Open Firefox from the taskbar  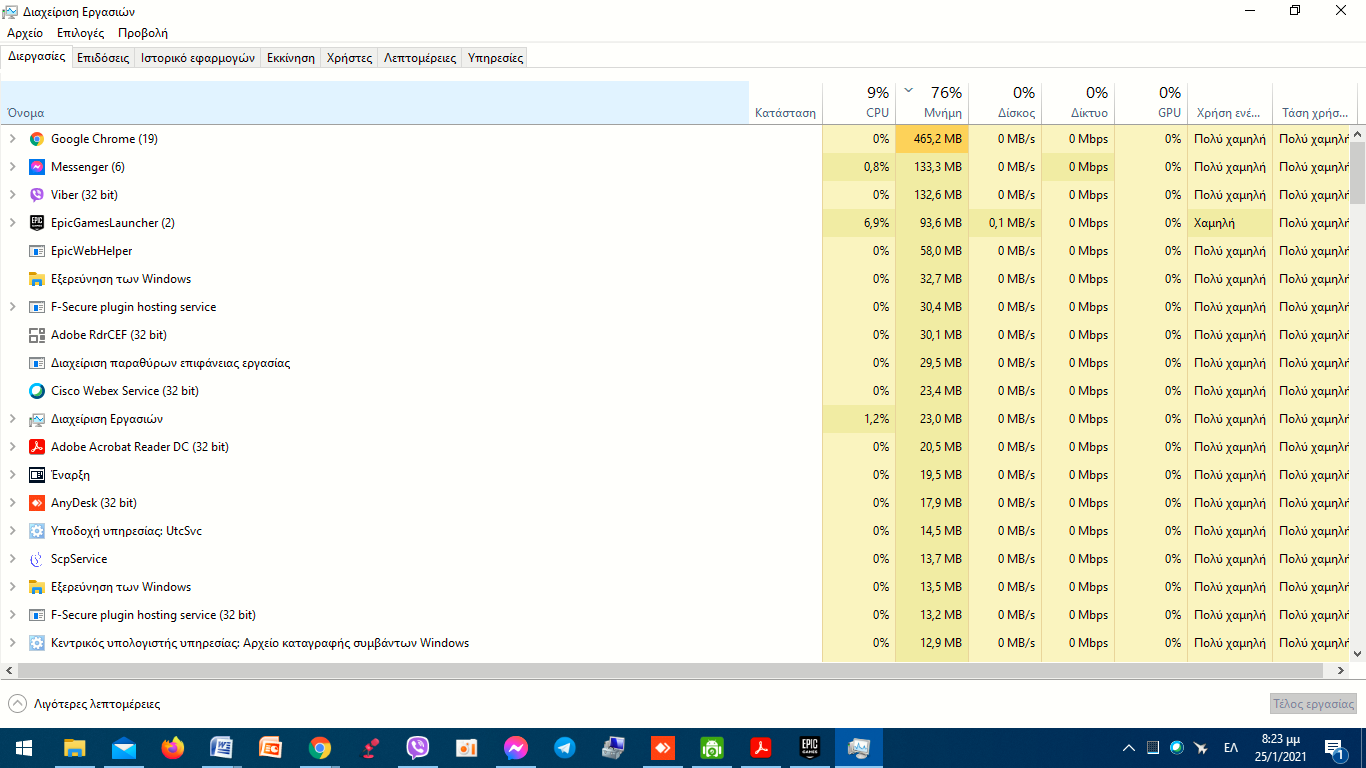pyautogui.click(x=173, y=748)
